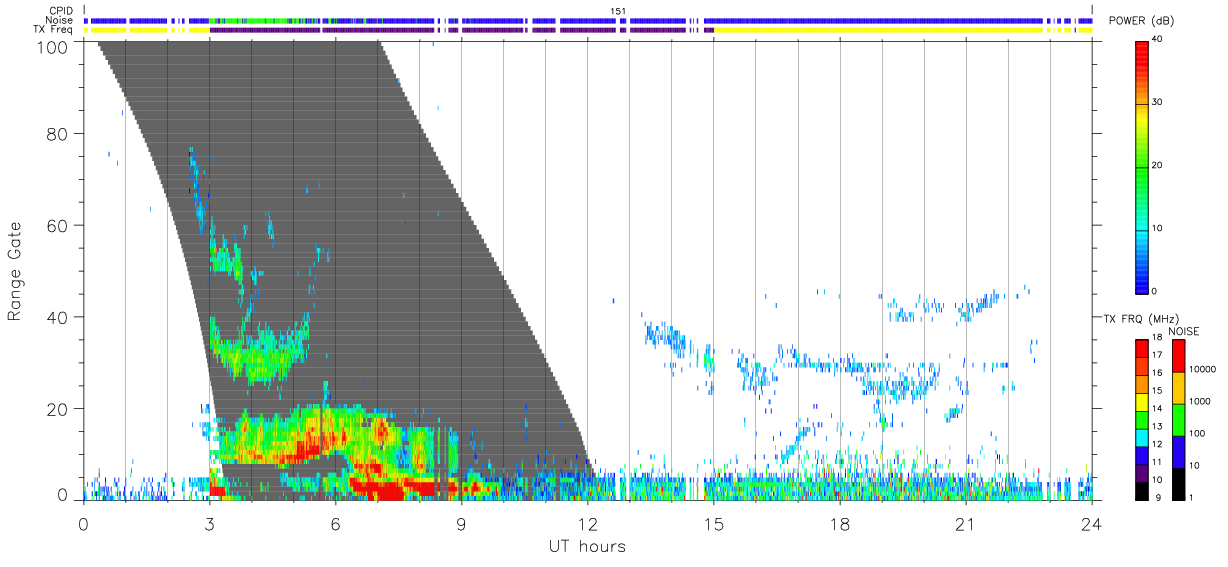Click the "20" label on POWER color bar
Image resolution: width=1228 pixels, height=567 pixels.
(x=1158, y=166)
